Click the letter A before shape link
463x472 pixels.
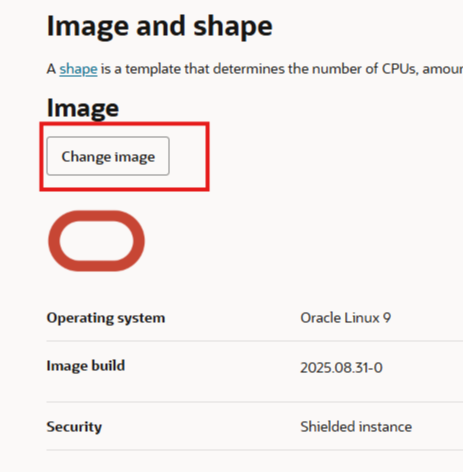point(51,69)
